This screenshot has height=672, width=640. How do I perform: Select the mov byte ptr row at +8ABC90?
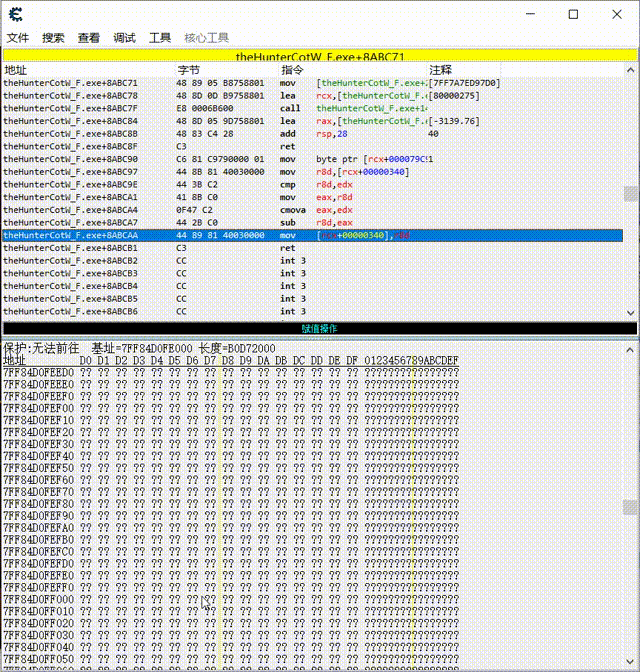pyautogui.click(x=312, y=159)
